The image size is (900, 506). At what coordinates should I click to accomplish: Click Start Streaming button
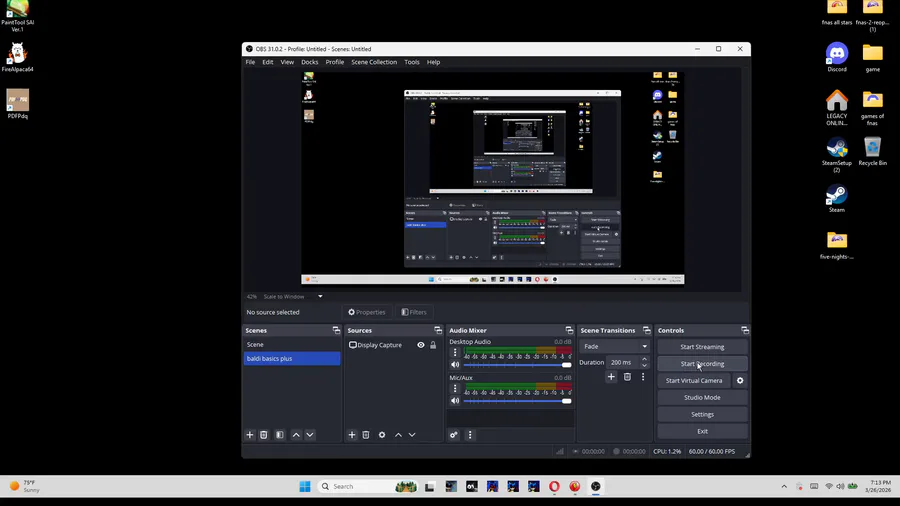[x=703, y=347]
